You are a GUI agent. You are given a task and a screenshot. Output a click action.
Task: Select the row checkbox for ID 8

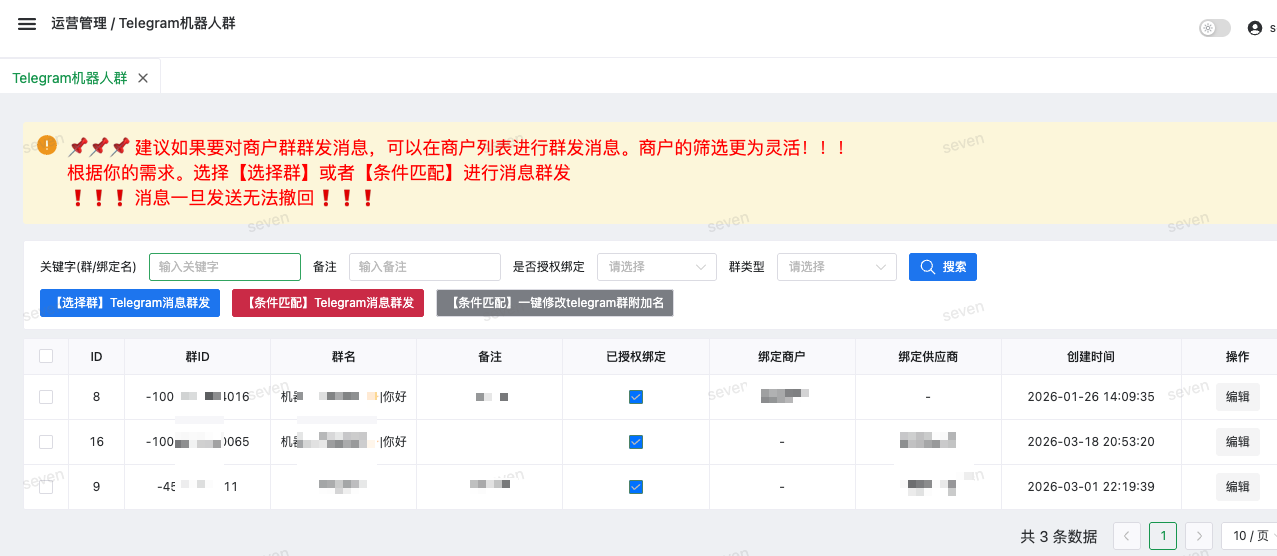tap(46, 397)
